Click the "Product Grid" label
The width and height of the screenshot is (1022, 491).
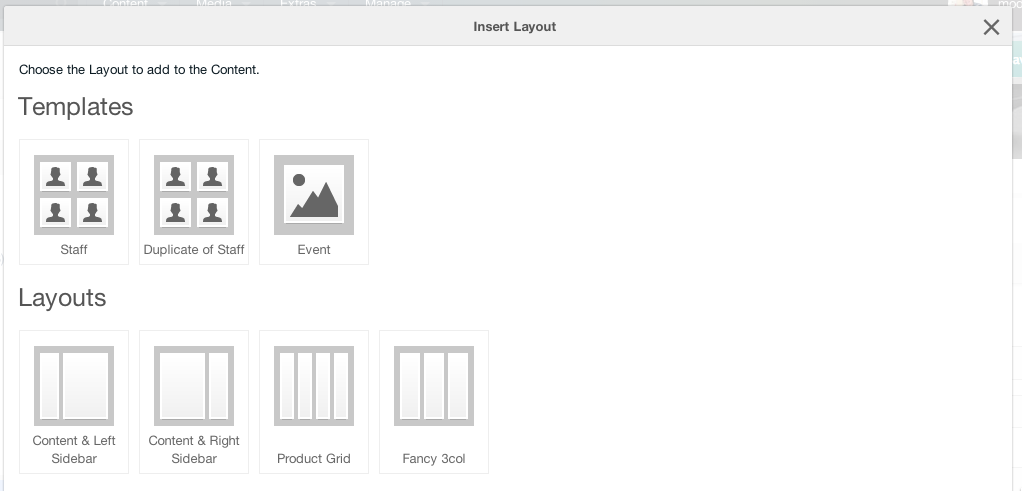coord(314,458)
